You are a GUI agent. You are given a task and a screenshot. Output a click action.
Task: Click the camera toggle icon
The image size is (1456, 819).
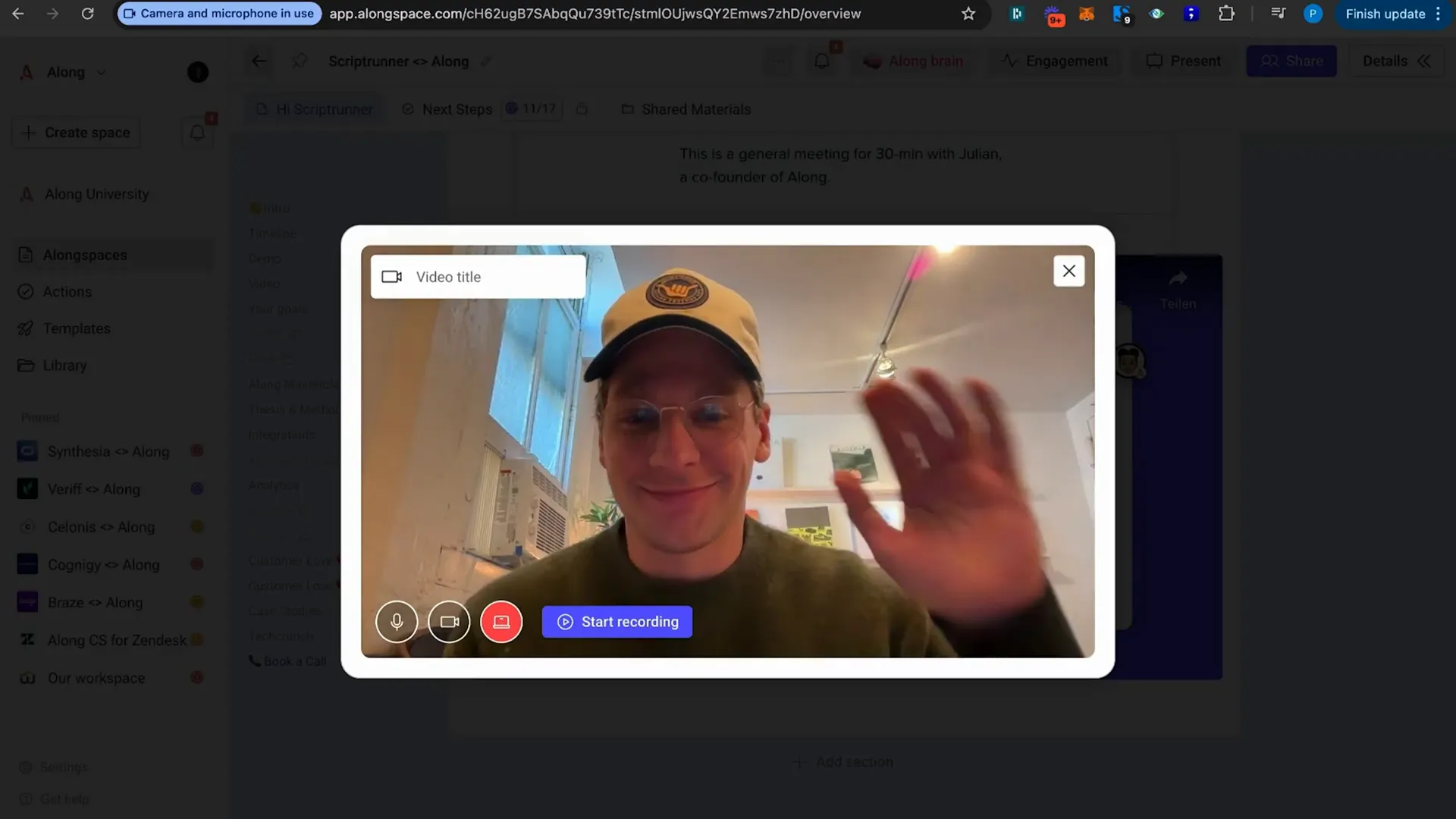pyautogui.click(x=449, y=622)
